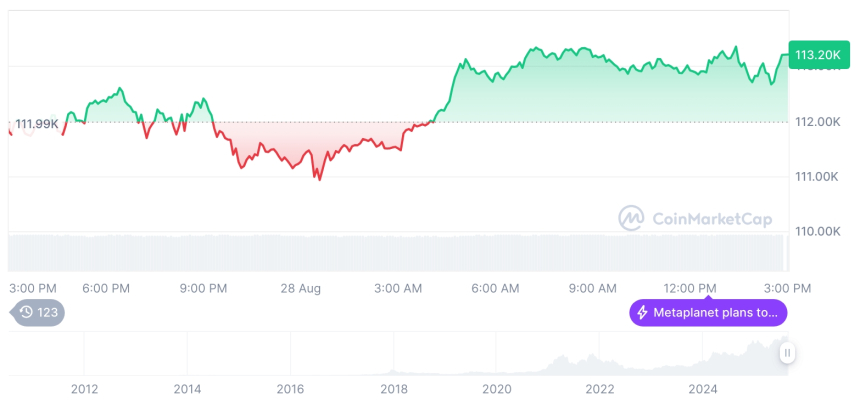Select the 2012 year on the overview timeline

(x=84, y=388)
